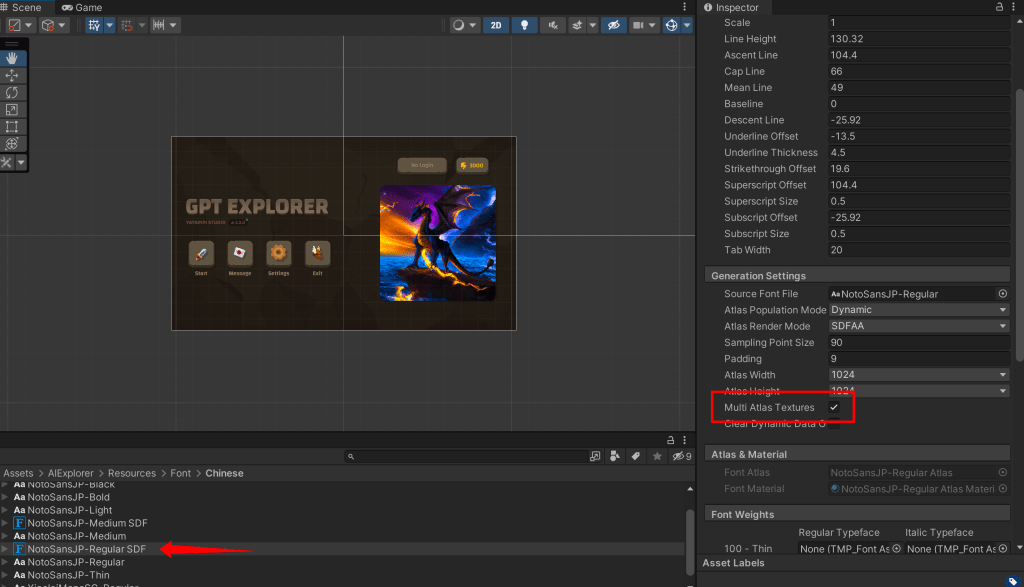Open Atlas Width 1024 dropdown
This screenshot has width=1024, height=587.
click(919, 375)
